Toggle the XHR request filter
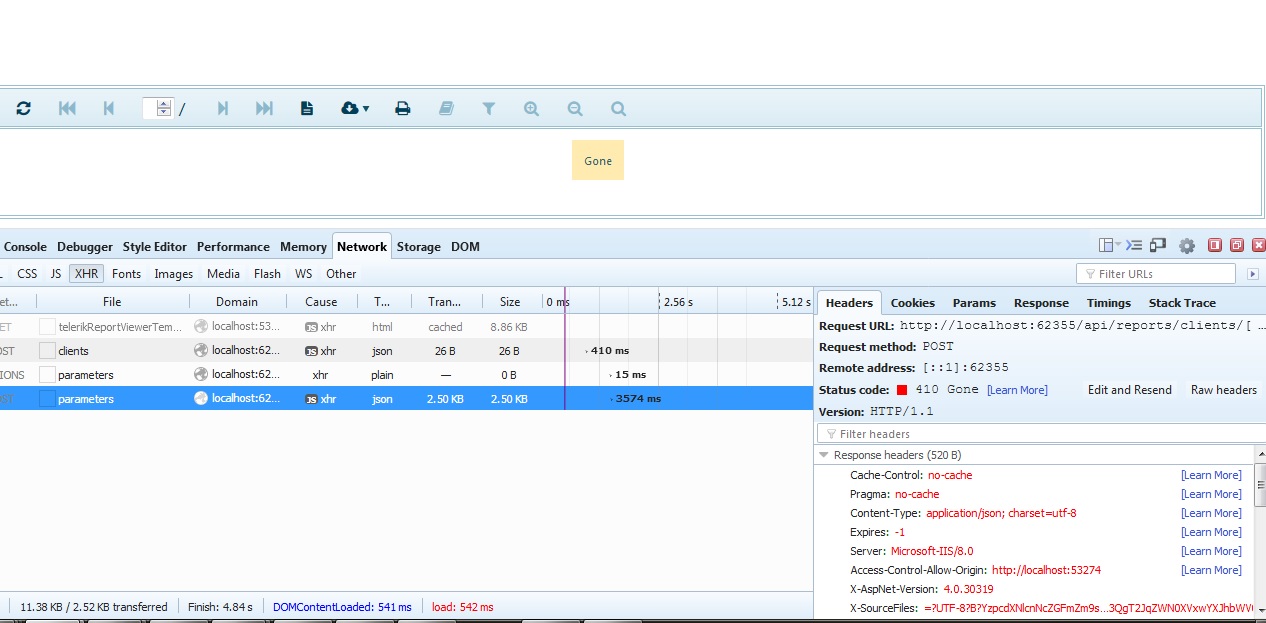Screen dimensions: 1266x623 86,274
